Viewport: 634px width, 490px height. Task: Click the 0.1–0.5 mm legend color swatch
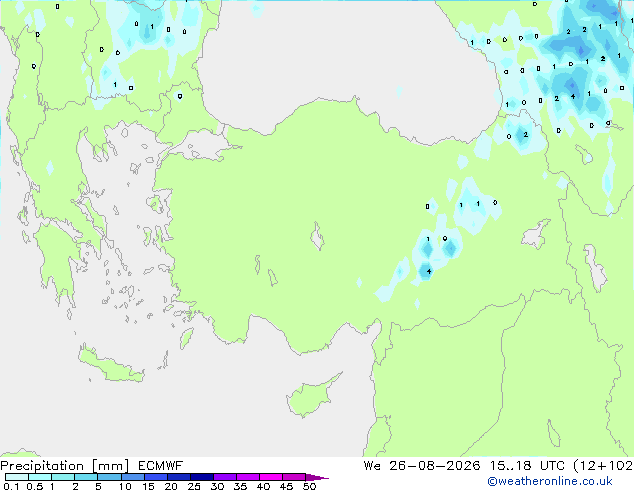(x=17, y=477)
